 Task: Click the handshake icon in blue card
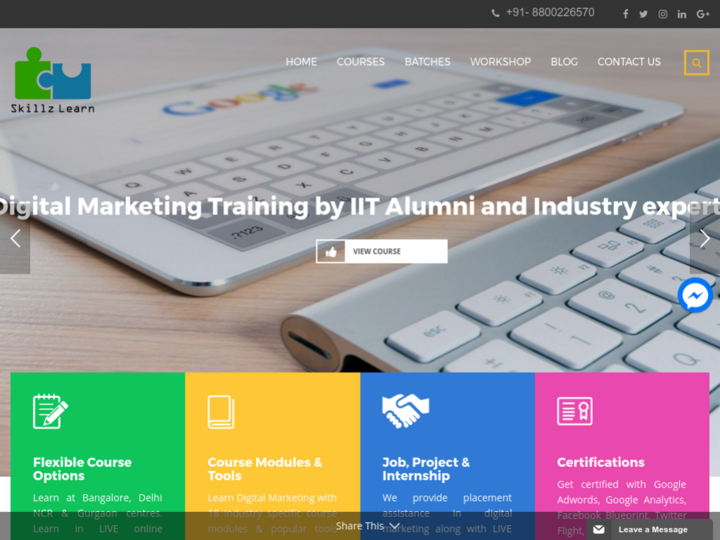click(405, 411)
